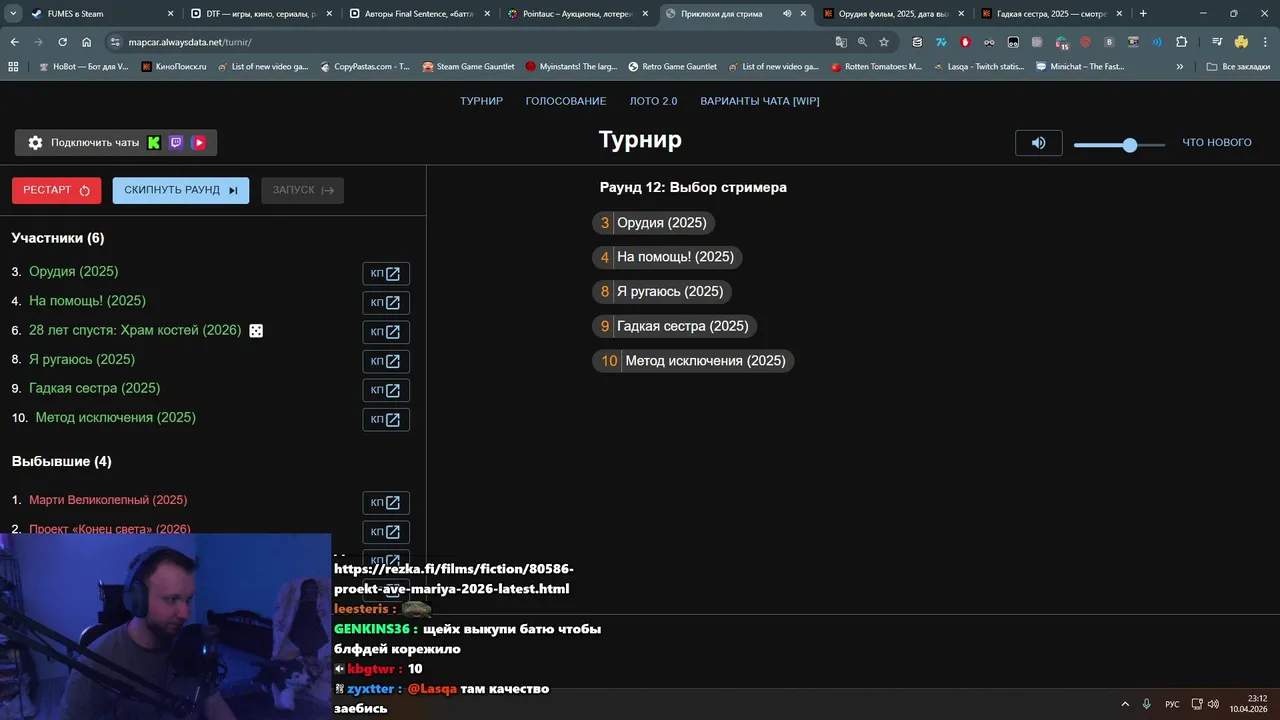Switch to Авторы Final Sentence tab
Viewport: 1280px width, 720px height.
(418, 14)
